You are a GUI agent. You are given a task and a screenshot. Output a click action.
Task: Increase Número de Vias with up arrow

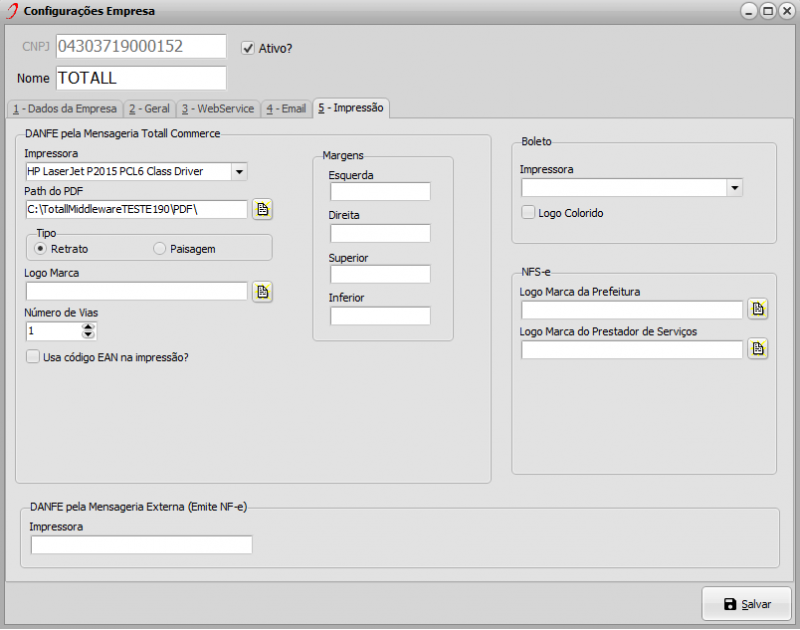coord(88,326)
